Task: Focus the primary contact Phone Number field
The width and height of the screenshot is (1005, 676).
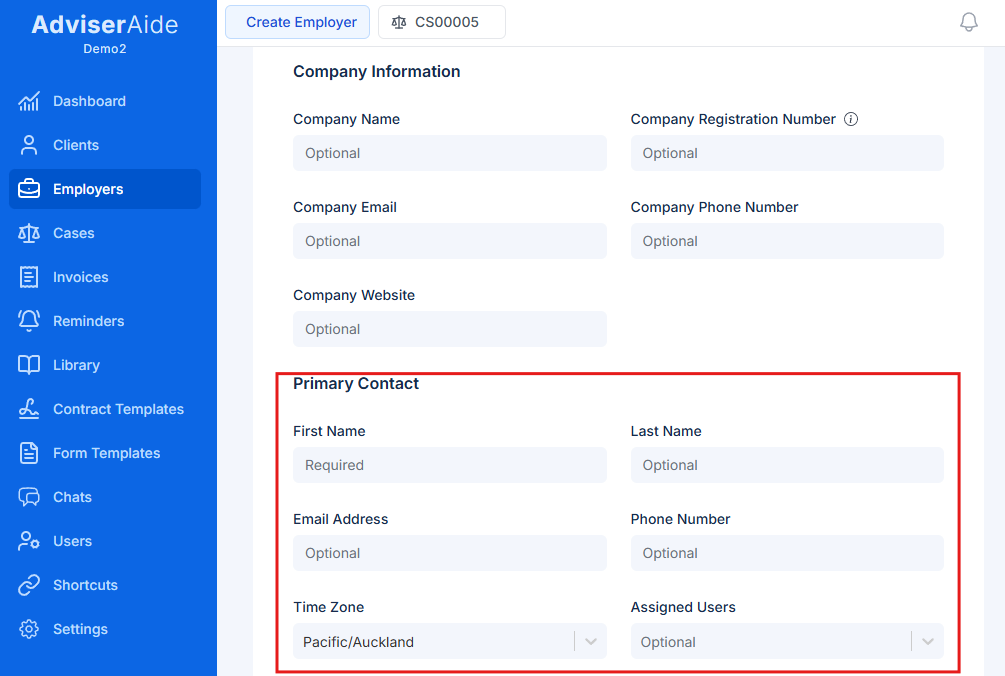Action: point(787,553)
